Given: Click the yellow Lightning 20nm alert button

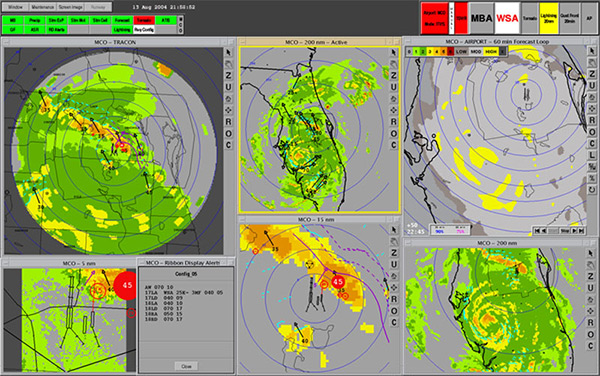Looking at the screenshot, I should 549,18.
